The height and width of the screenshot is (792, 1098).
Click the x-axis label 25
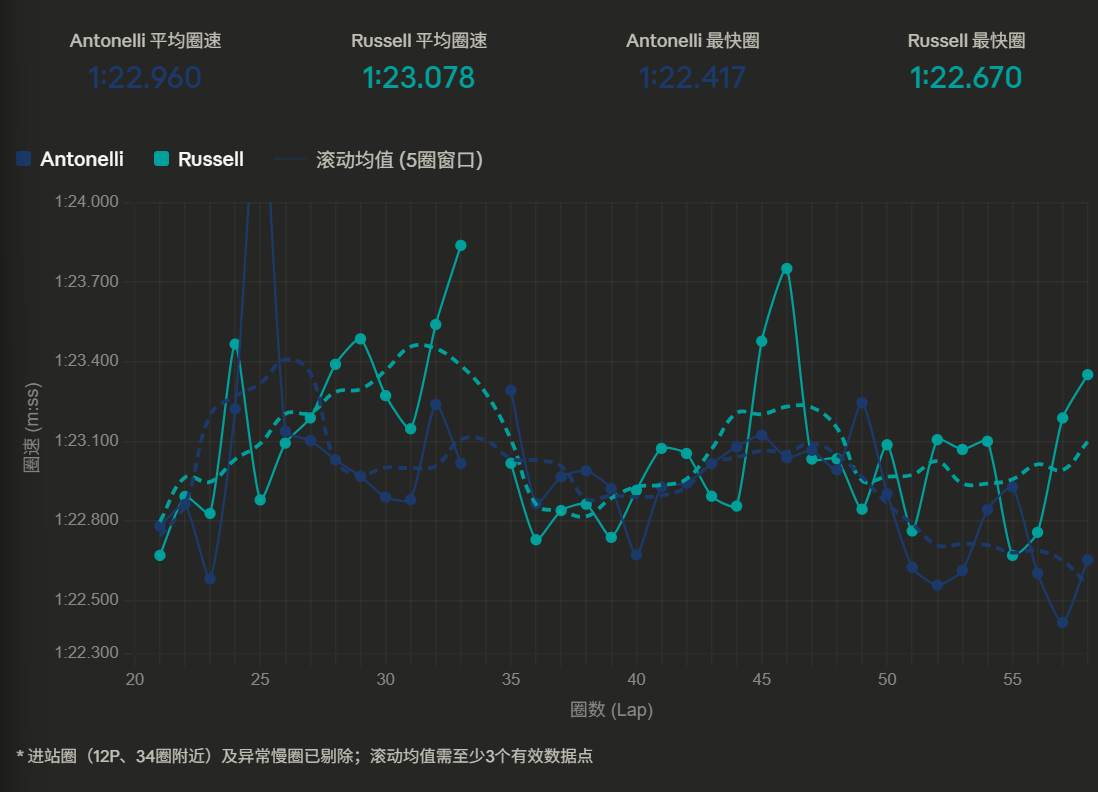(260, 679)
